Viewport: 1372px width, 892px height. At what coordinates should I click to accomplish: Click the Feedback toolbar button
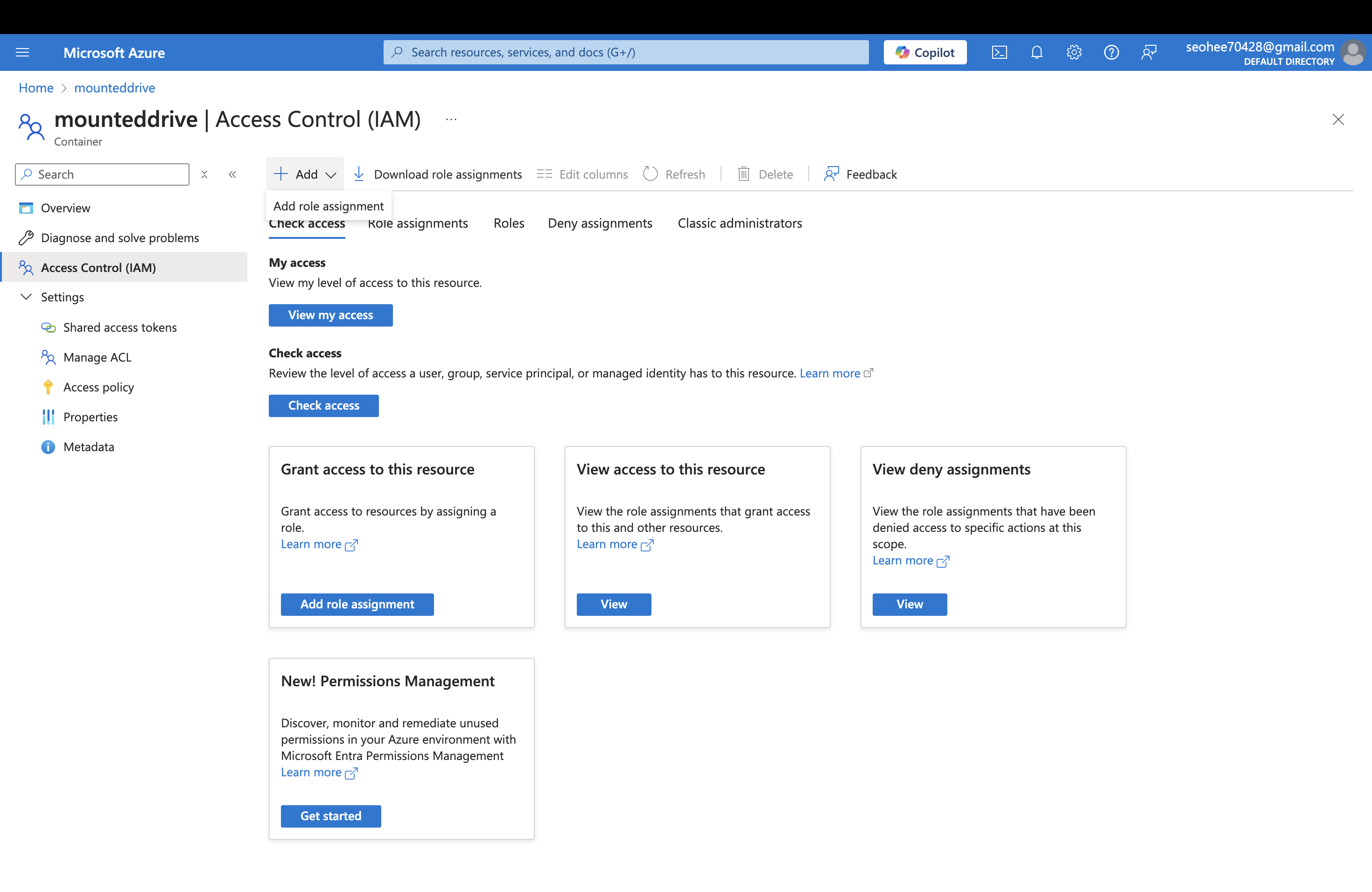859,174
